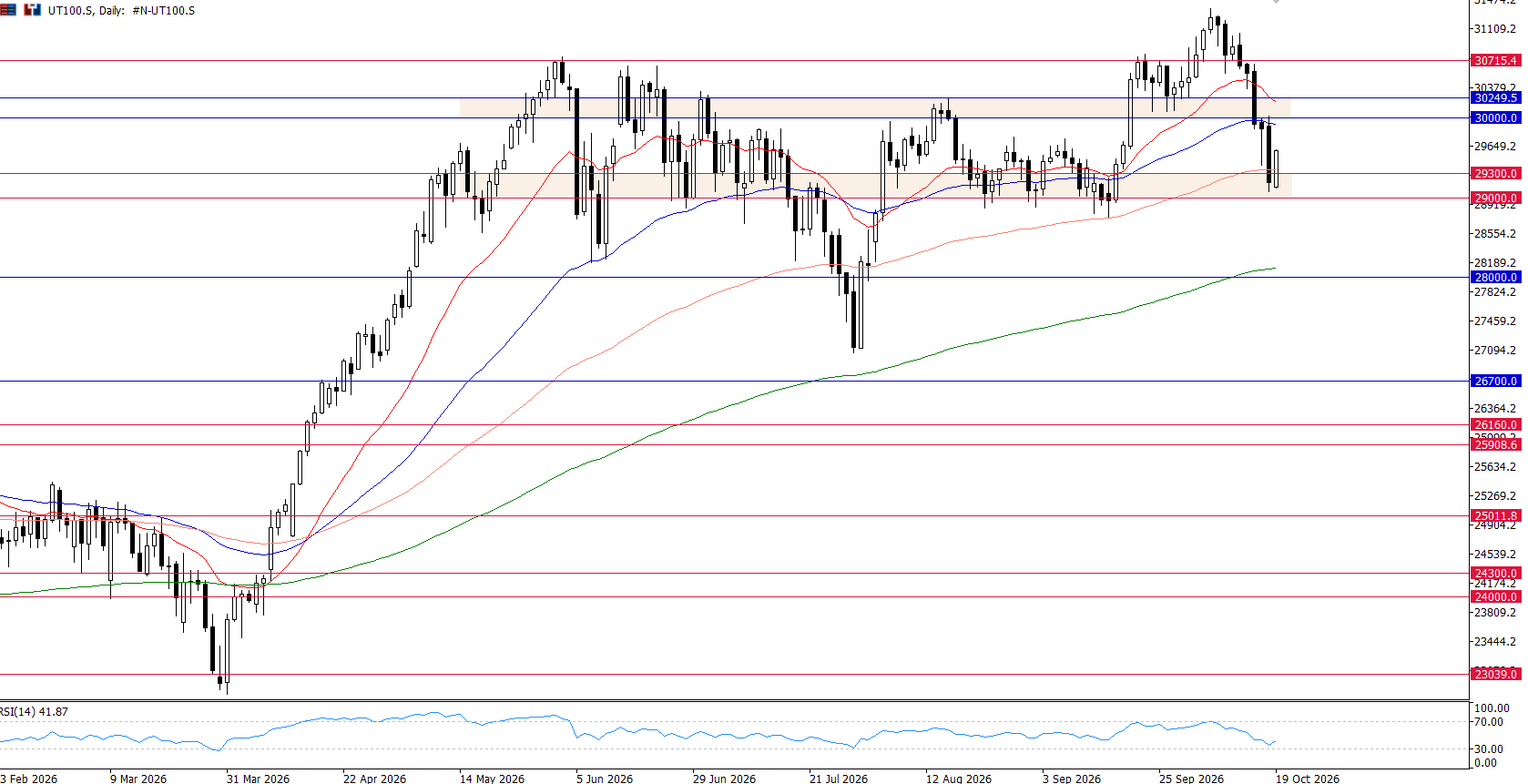
Task: Click the 3 Sep 2026 date label
Action: [x=1072, y=779]
